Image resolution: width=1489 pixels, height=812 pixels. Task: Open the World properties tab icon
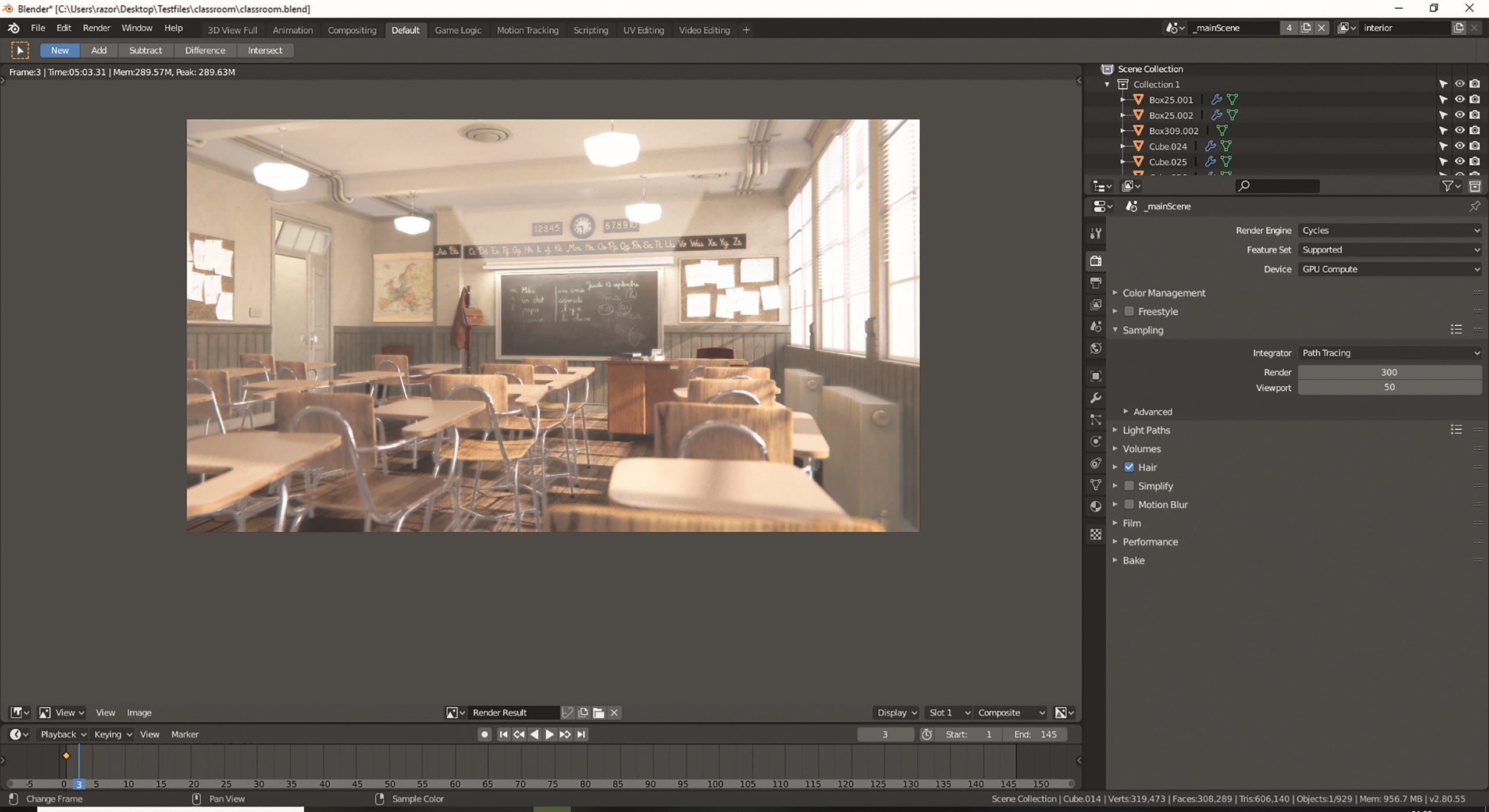[x=1096, y=348]
